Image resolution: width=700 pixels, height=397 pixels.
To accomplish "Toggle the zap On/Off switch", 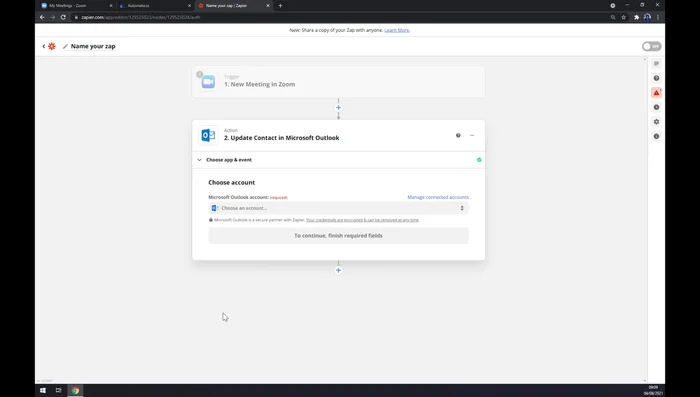I will tap(651, 46).
